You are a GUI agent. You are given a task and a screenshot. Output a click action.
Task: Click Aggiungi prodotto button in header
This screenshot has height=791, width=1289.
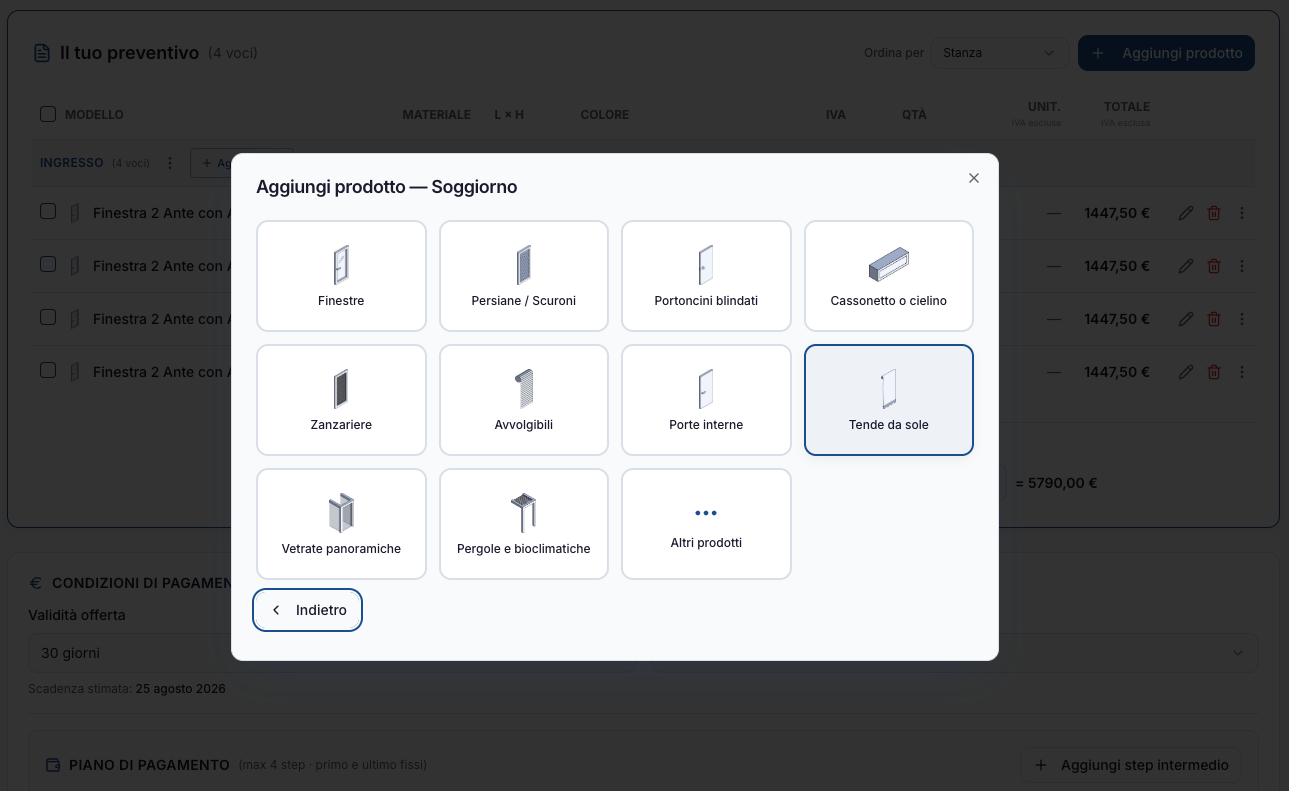1166,53
